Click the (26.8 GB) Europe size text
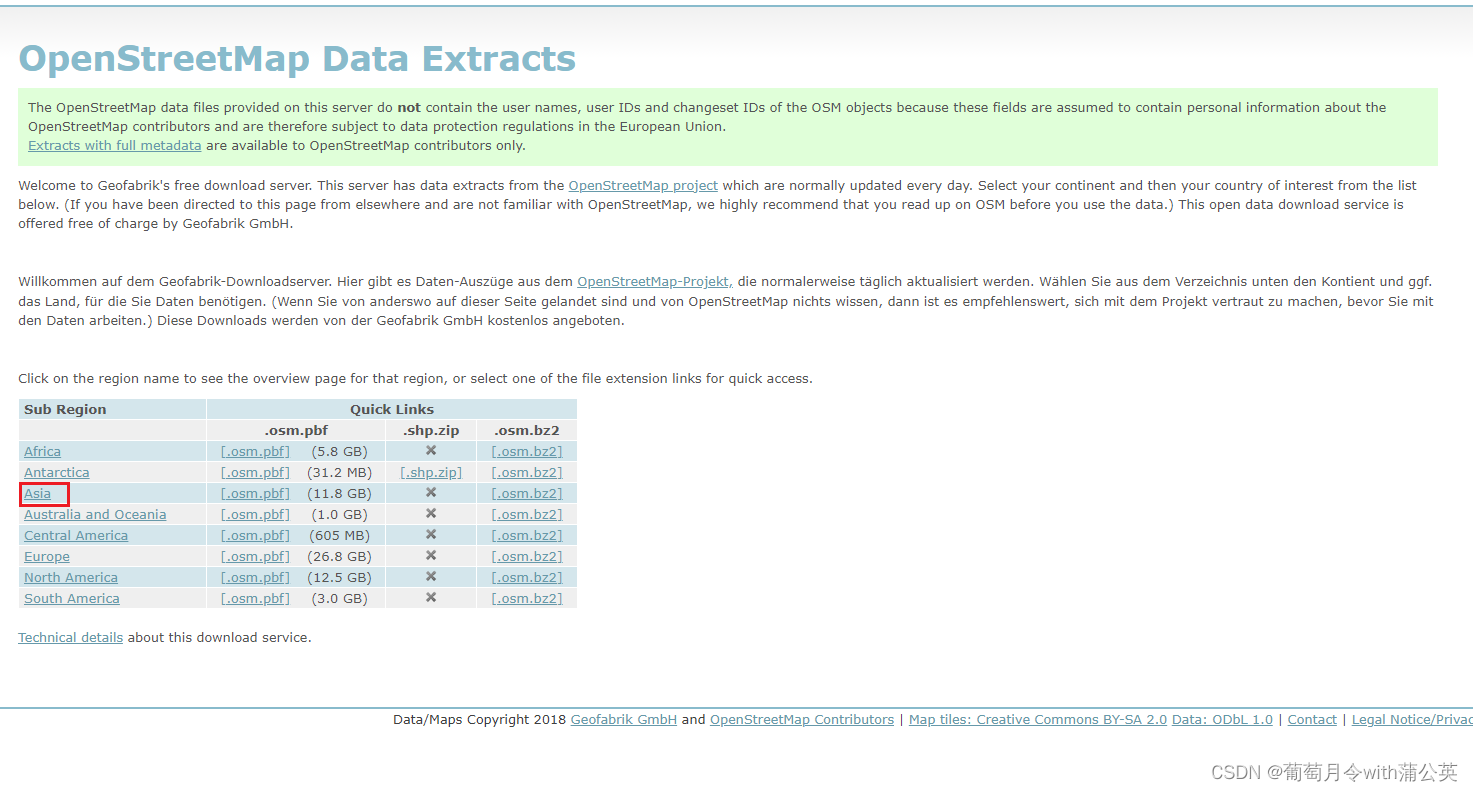Screen dimensions: 1473x792 pos(341,557)
